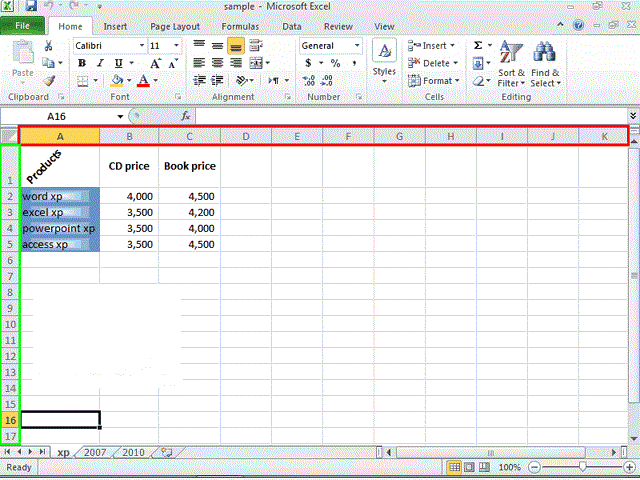Toggle Align Text Right
This screenshot has height=480, width=640.
236,63
